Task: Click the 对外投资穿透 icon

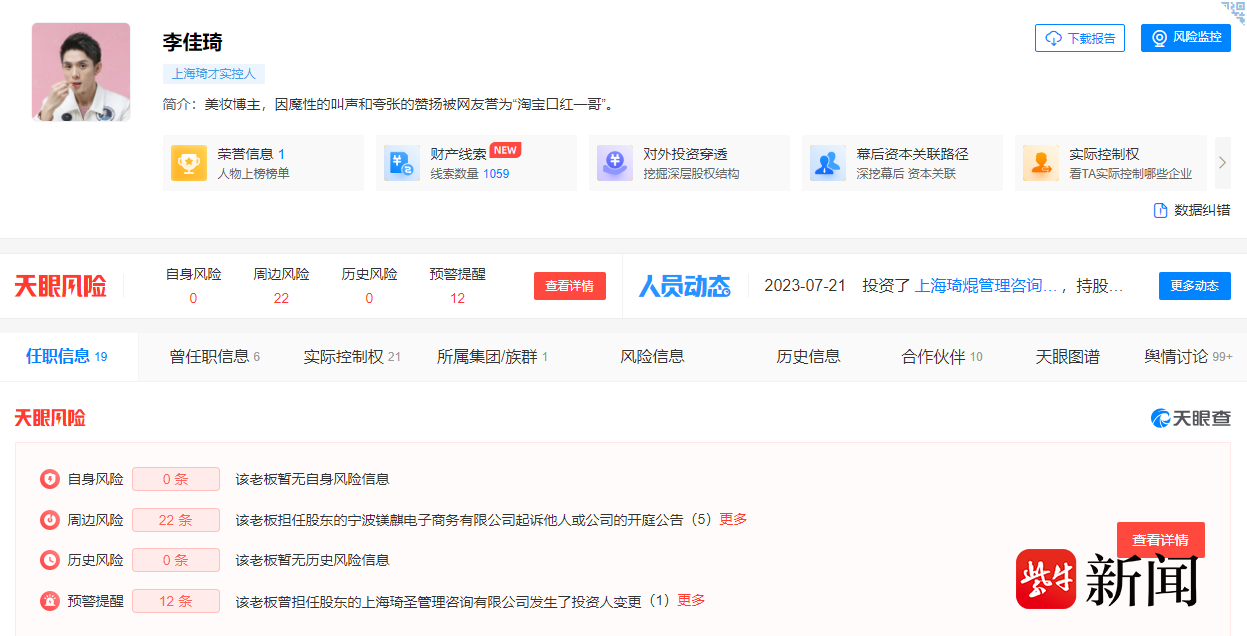Action: [615, 163]
